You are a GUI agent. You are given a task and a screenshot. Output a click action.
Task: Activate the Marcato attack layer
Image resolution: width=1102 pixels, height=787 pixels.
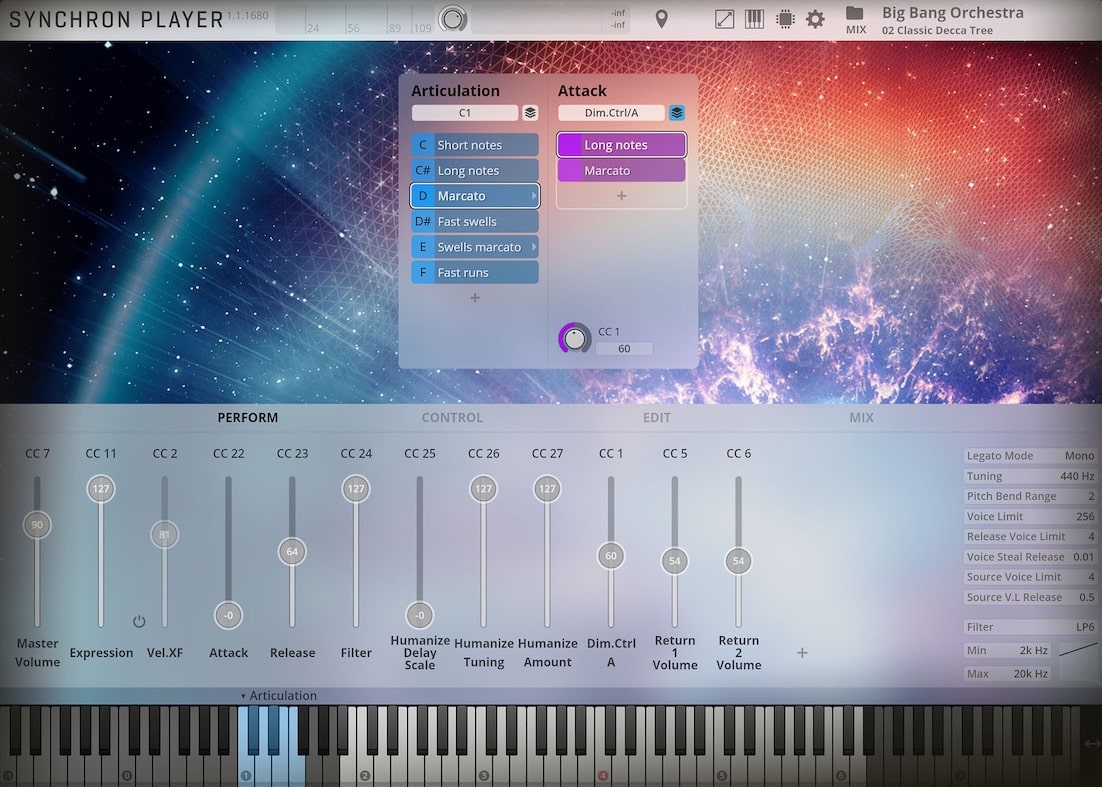(x=620, y=170)
